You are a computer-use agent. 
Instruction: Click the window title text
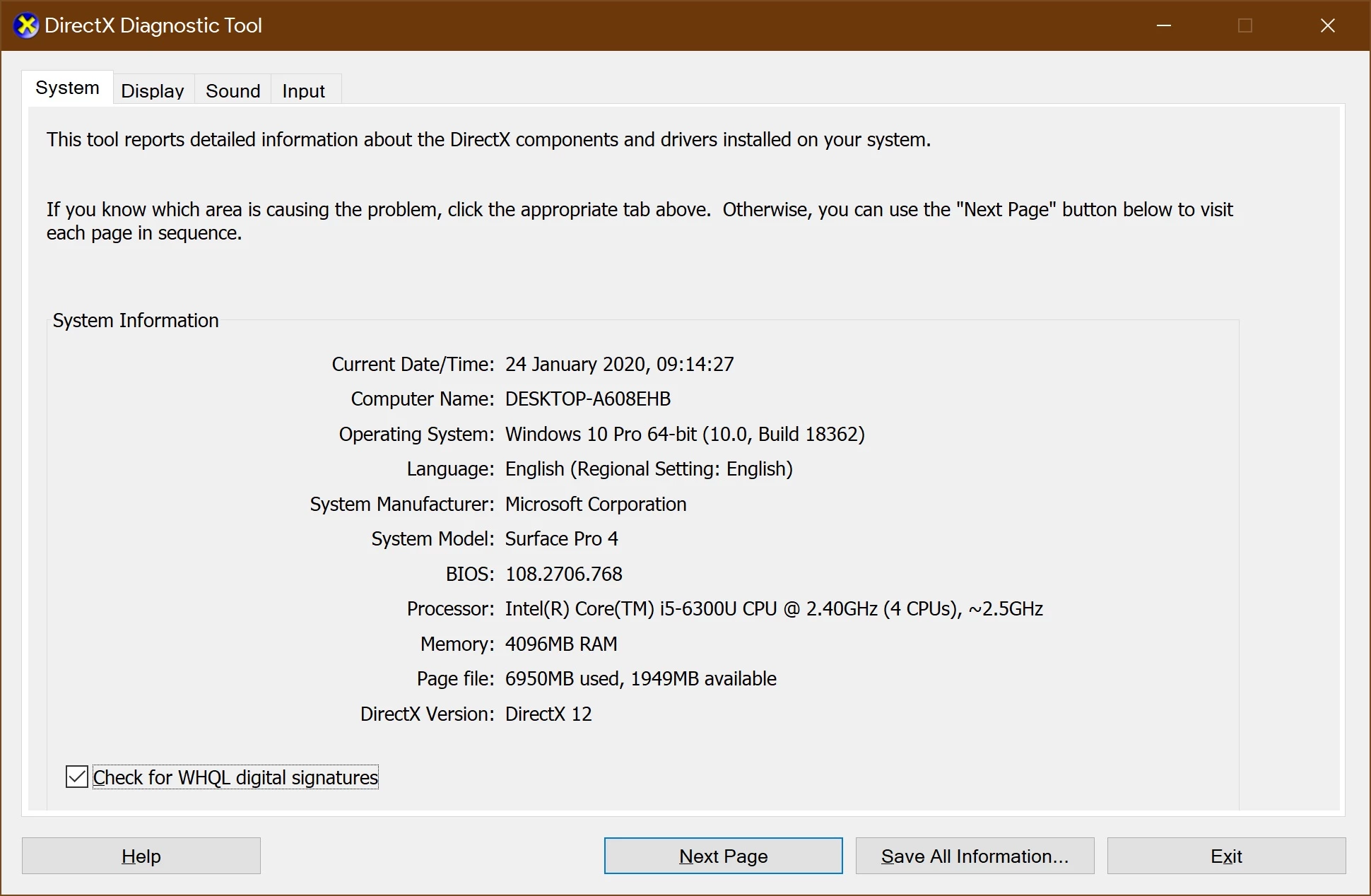point(153,26)
